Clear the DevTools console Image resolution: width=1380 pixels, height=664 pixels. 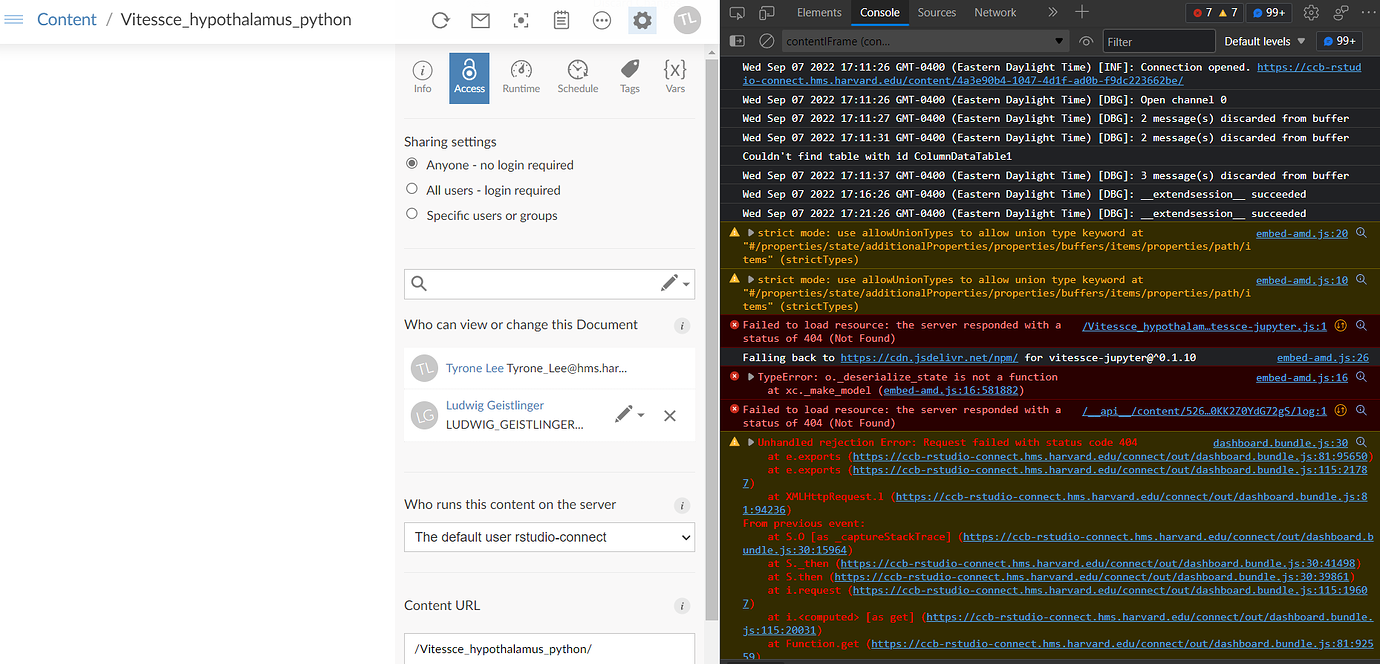pos(766,40)
